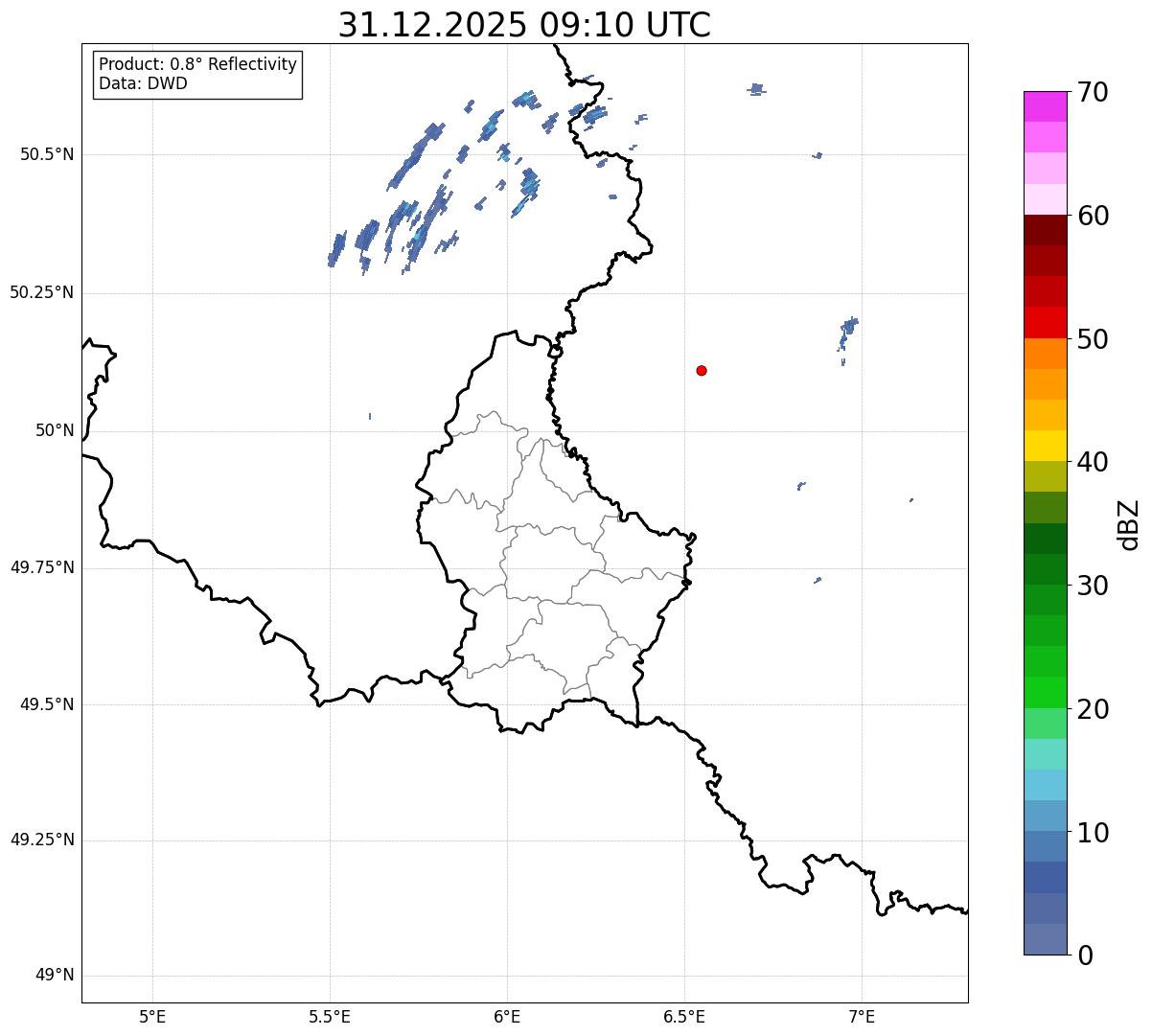Click the red location marker dot
Screen dimensions: 1152x1036
coord(702,370)
